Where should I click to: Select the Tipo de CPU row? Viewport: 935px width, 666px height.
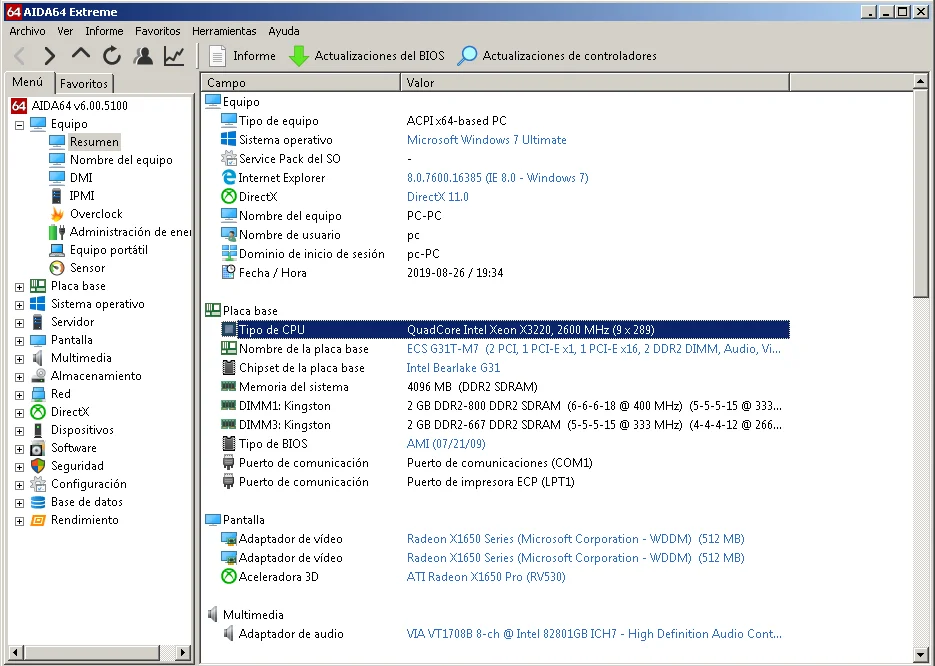pyautogui.click(x=505, y=330)
